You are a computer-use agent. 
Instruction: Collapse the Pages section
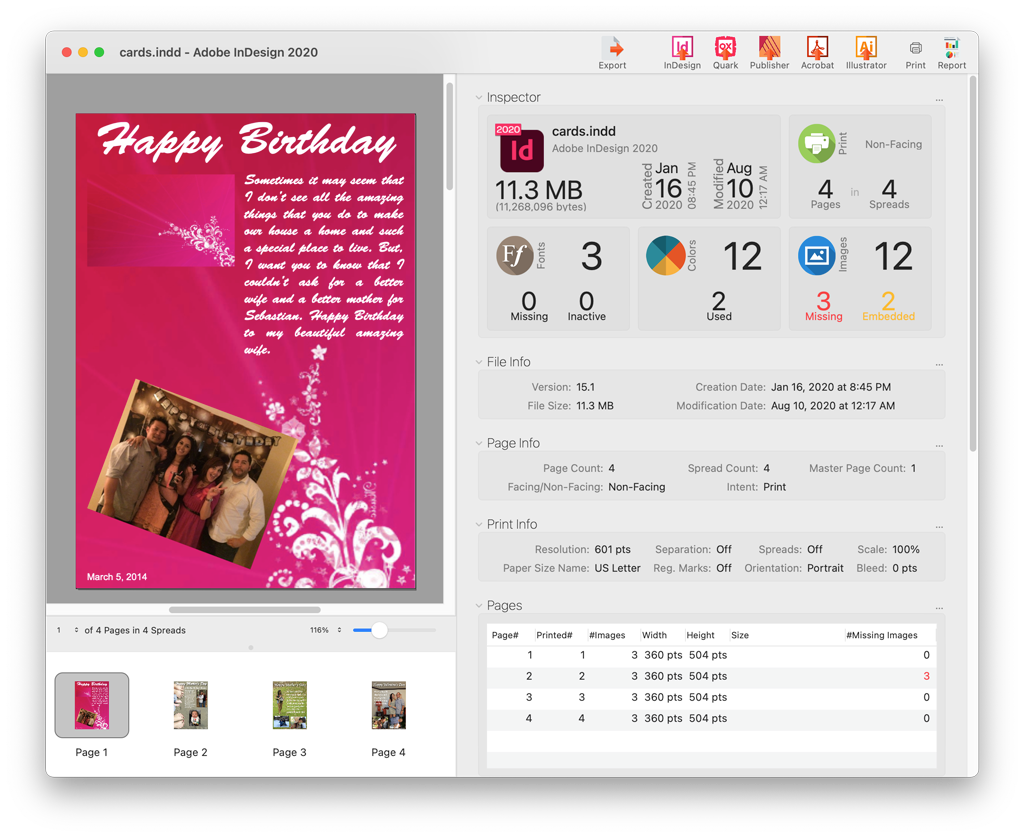click(x=479, y=606)
